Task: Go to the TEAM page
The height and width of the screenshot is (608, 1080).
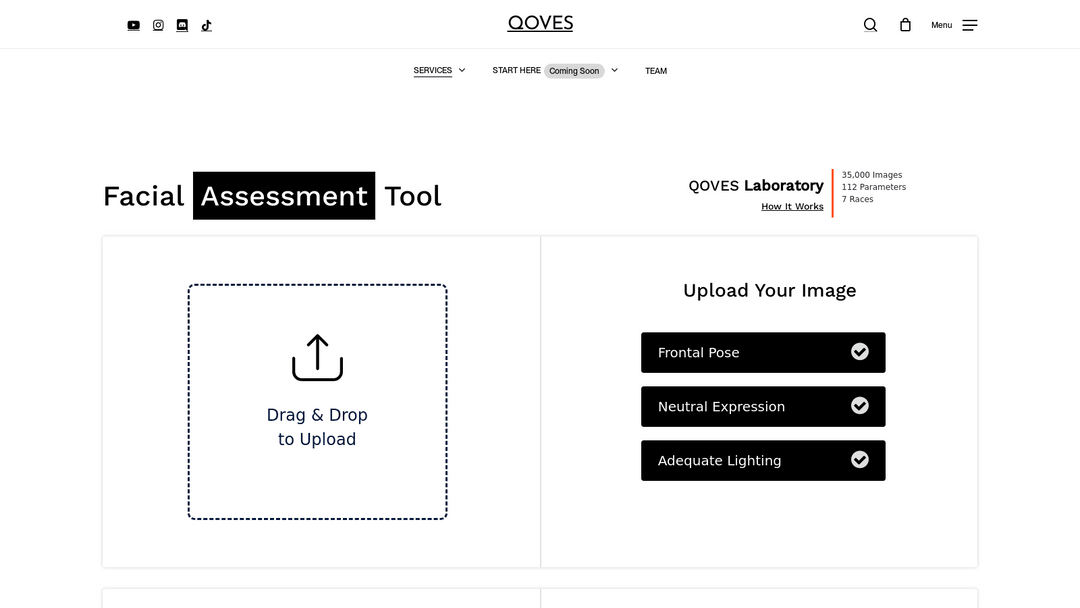Action: [656, 71]
